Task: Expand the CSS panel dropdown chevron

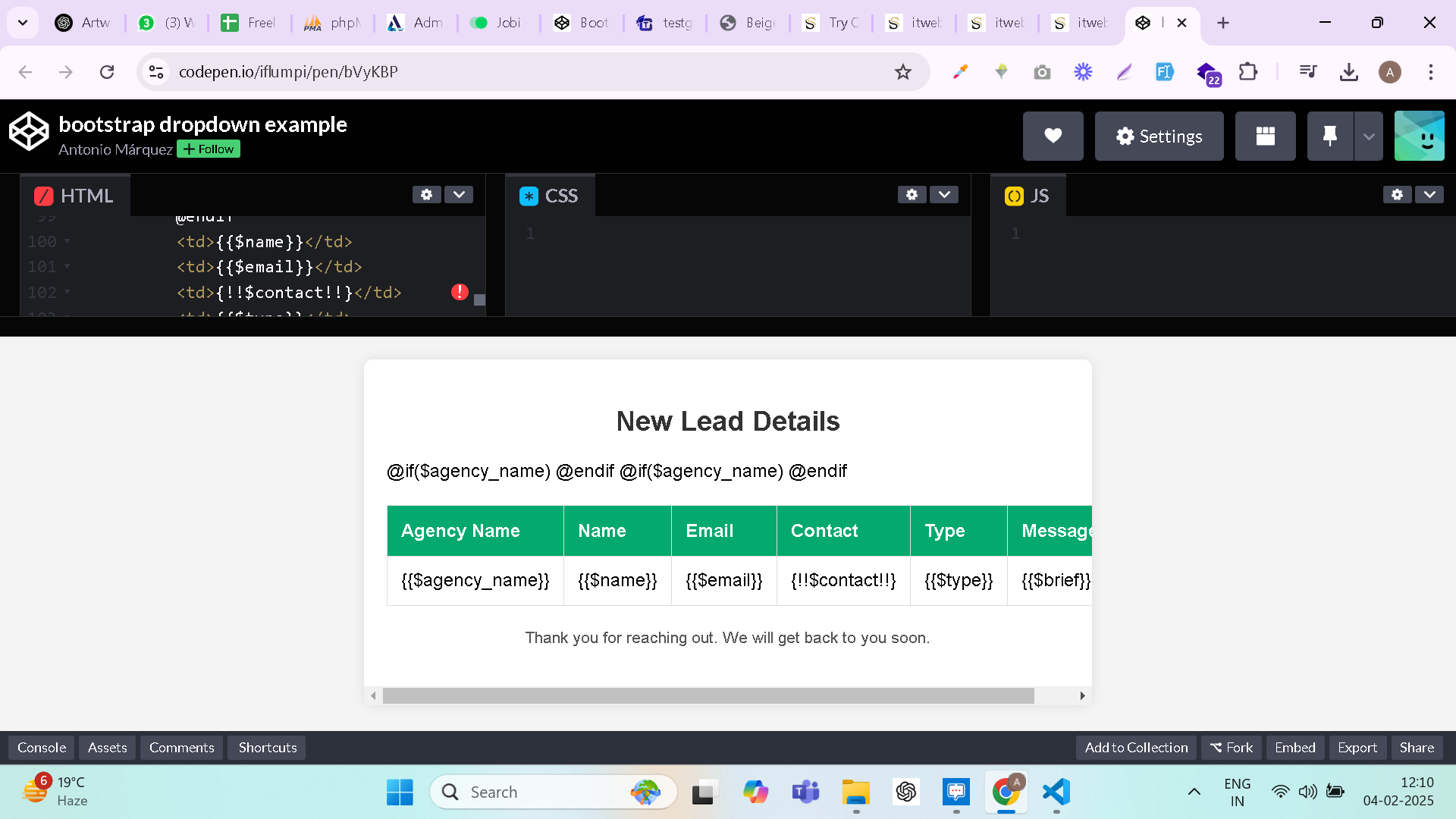Action: 944,195
